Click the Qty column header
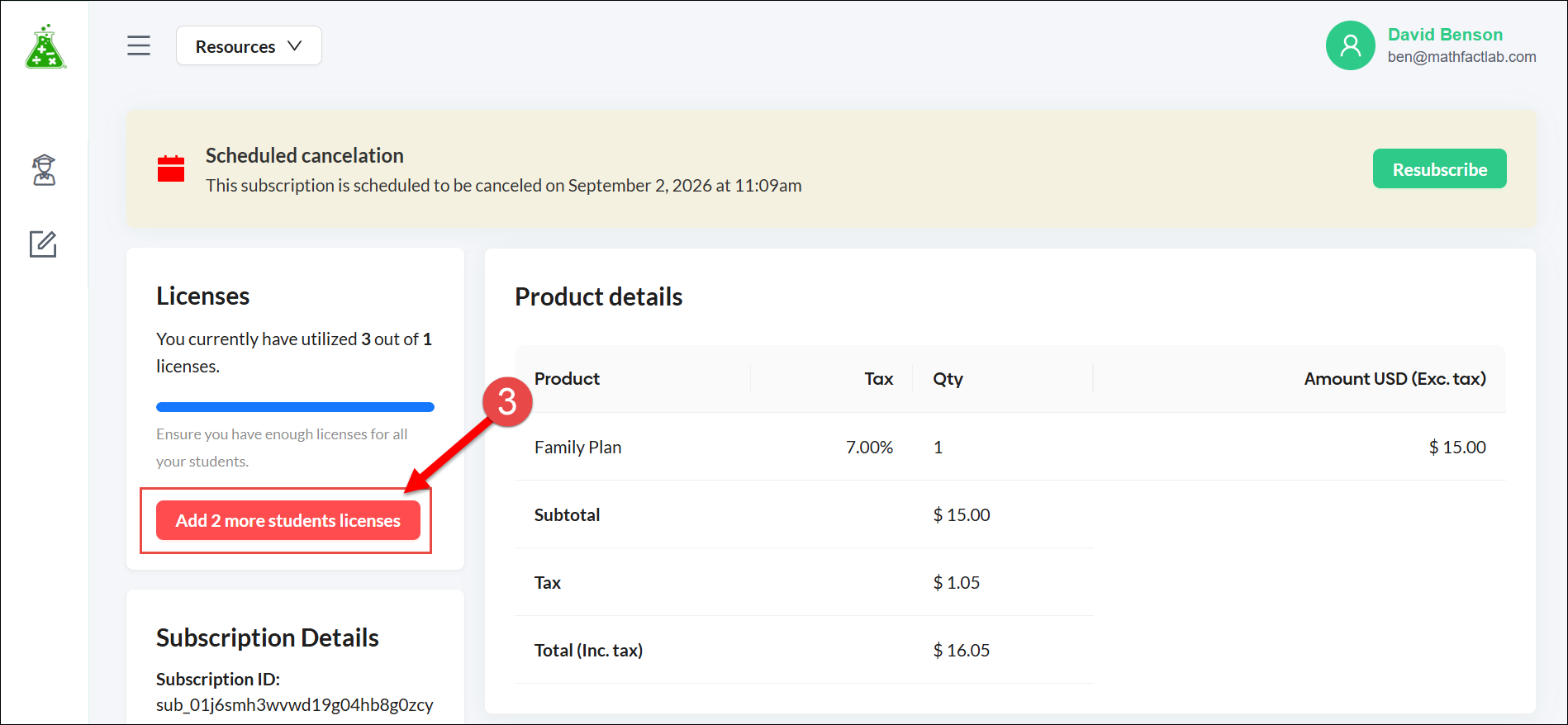The width and height of the screenshot is (1568, 725). [x=948, y=379]
